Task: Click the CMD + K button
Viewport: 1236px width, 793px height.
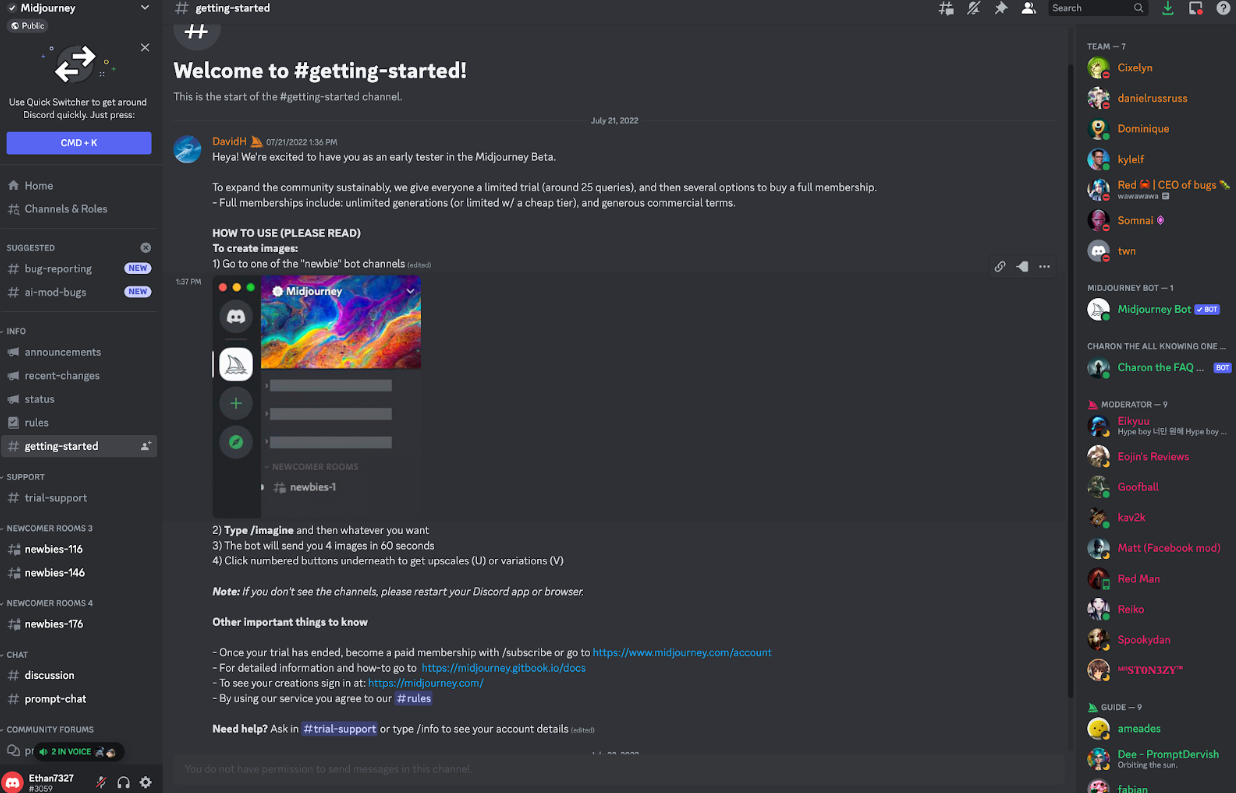Action: (x=79, y=143)
